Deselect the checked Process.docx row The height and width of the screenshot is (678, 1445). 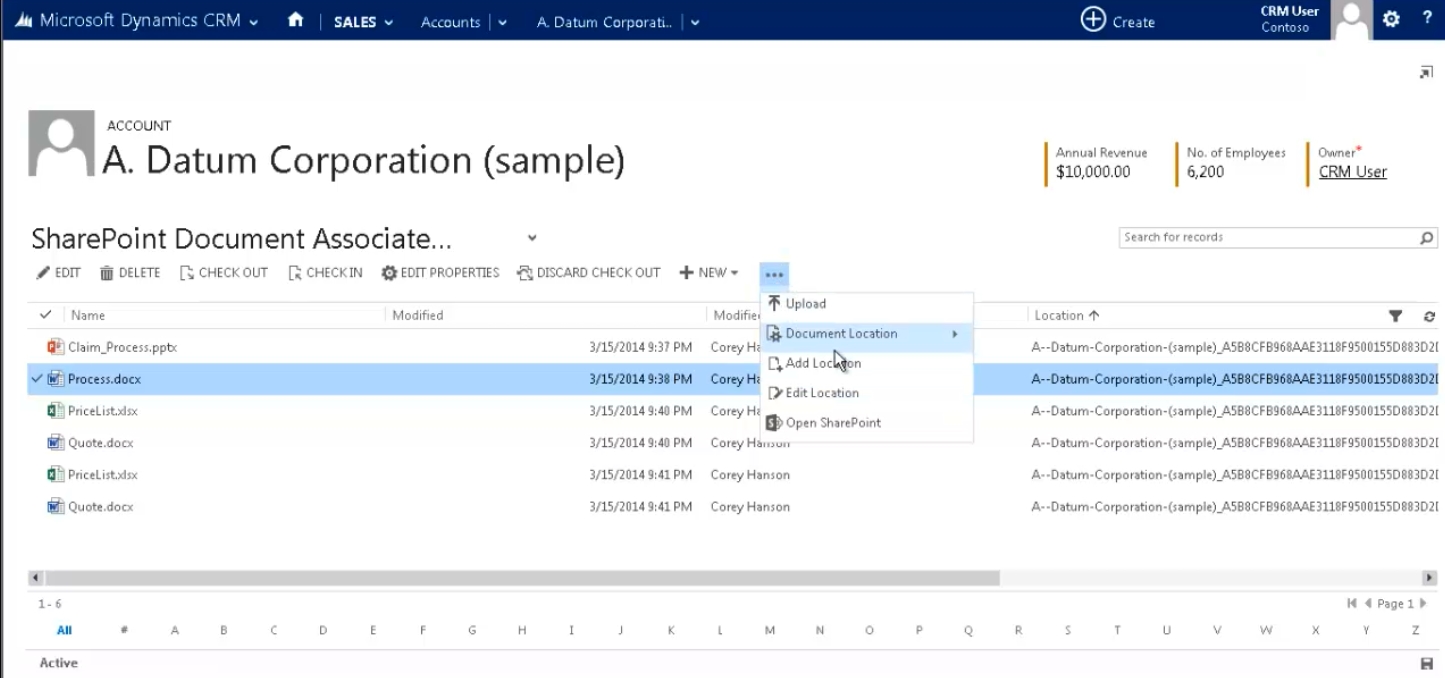click(x=37, y=379)
